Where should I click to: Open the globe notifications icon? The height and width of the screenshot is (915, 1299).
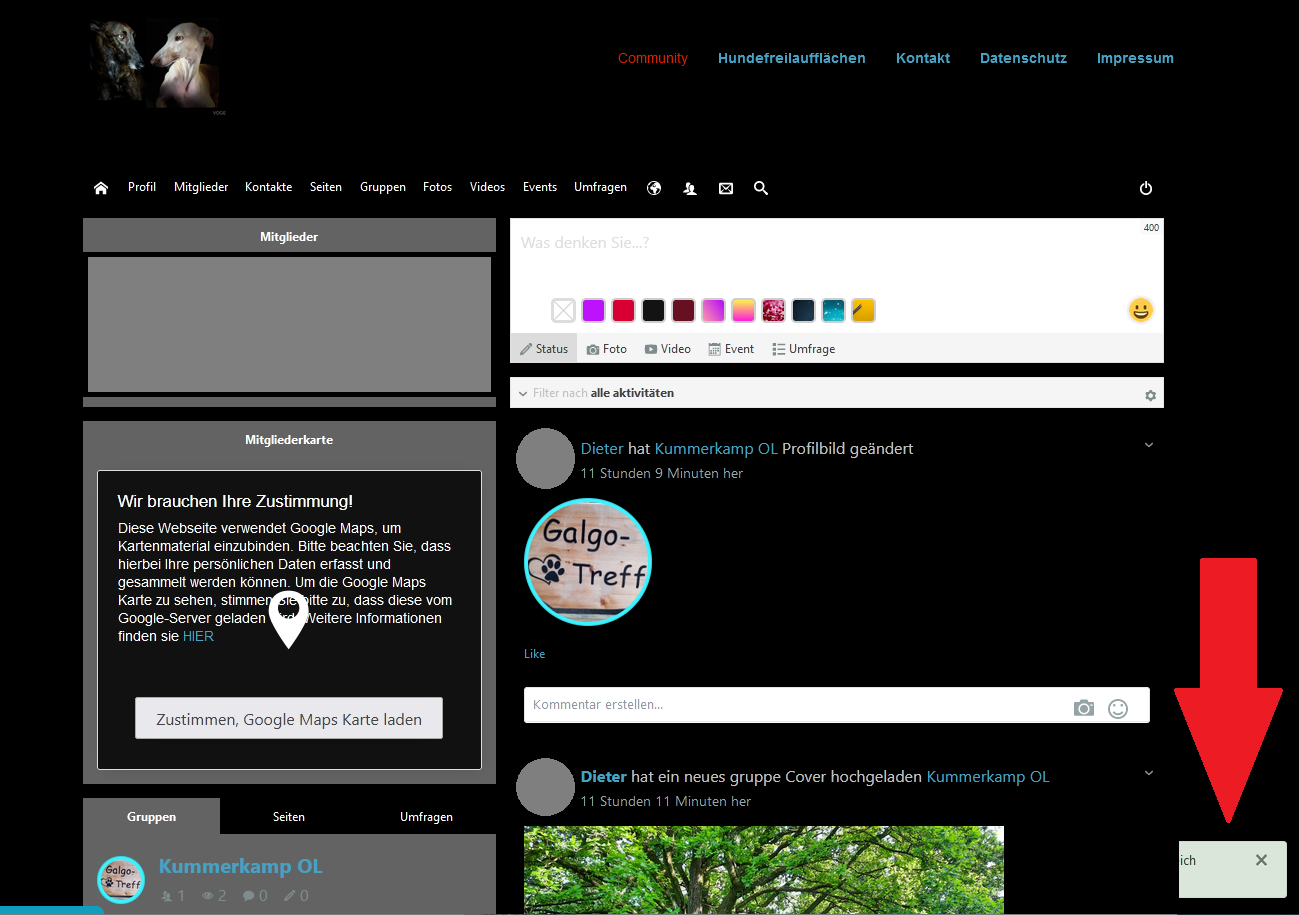click(x=654, y=188)
